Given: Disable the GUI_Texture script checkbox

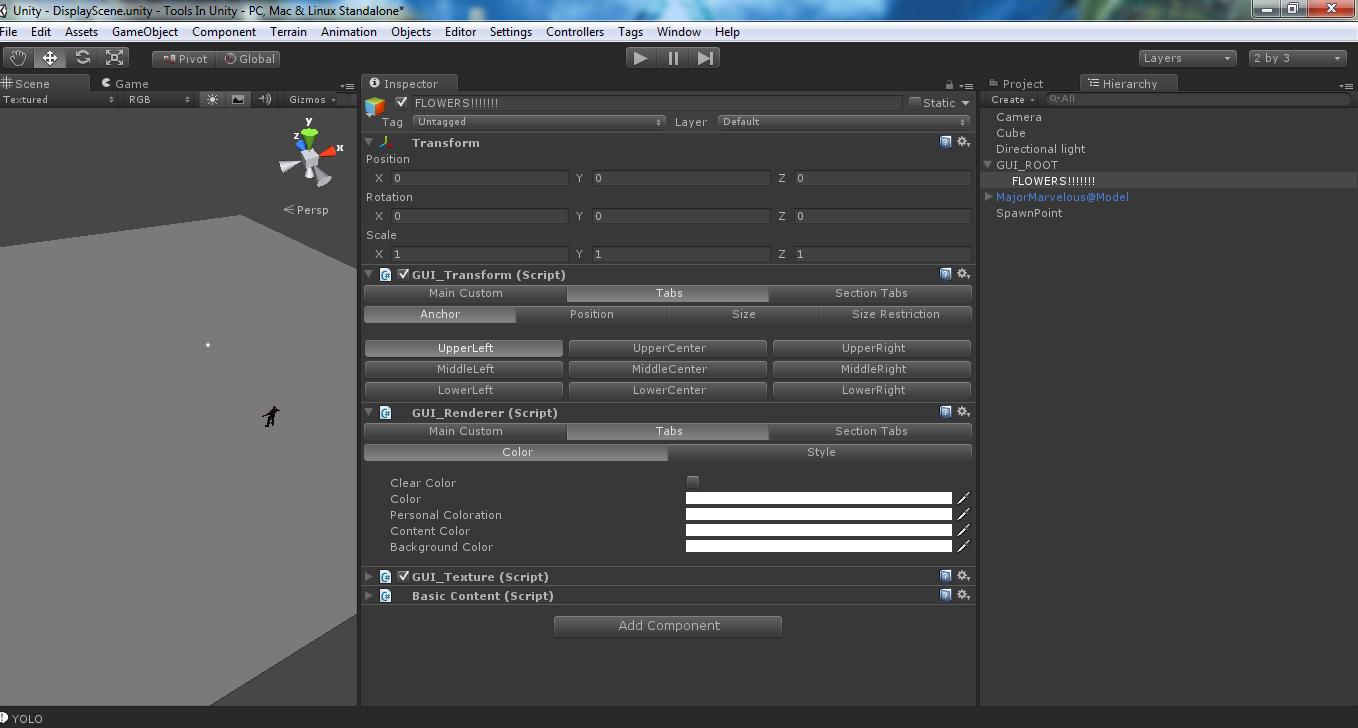Looking at the screenshot, I should (x=403, y=576).
